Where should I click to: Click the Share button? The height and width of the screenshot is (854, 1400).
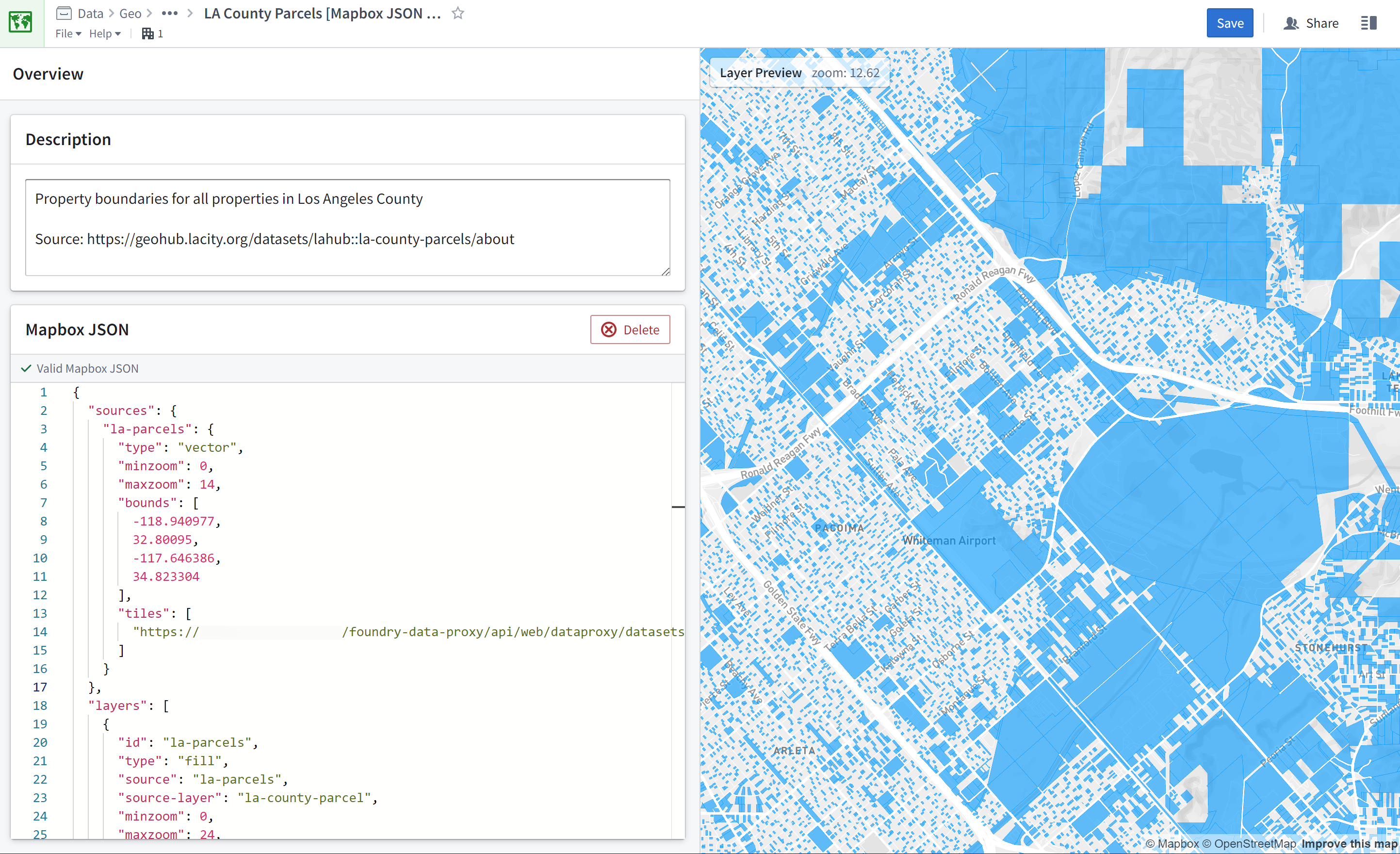point(1311,23)
